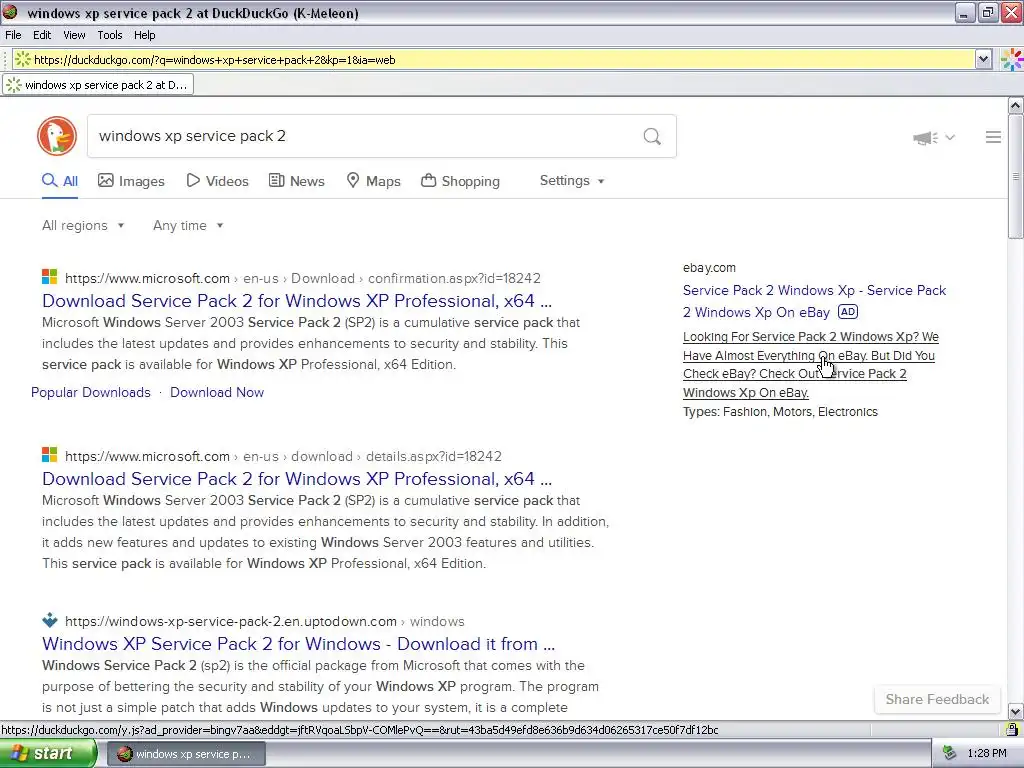Click the taskbar clock 1:28 PM
This screenshot has width=1024, height=768.
[987, 753]
